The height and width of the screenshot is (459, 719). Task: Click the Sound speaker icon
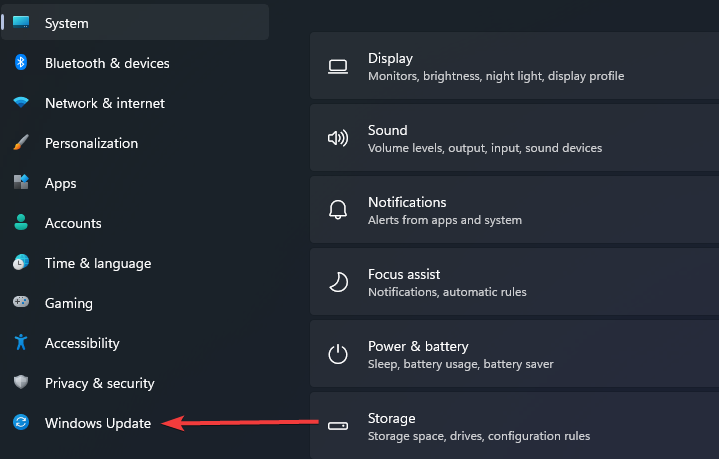pos(338,138)
